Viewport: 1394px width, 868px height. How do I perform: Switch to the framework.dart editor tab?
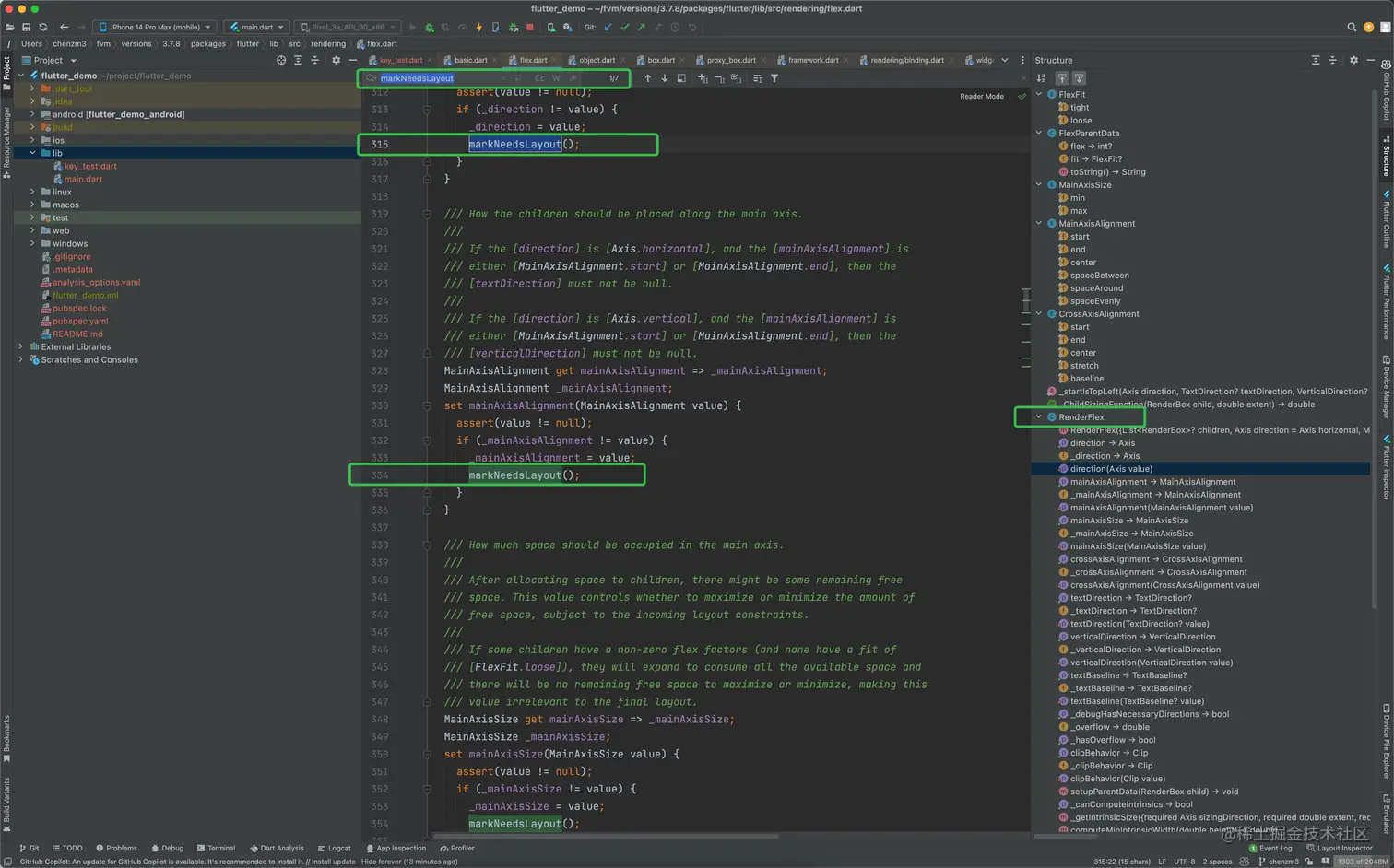tap(812, 60)
